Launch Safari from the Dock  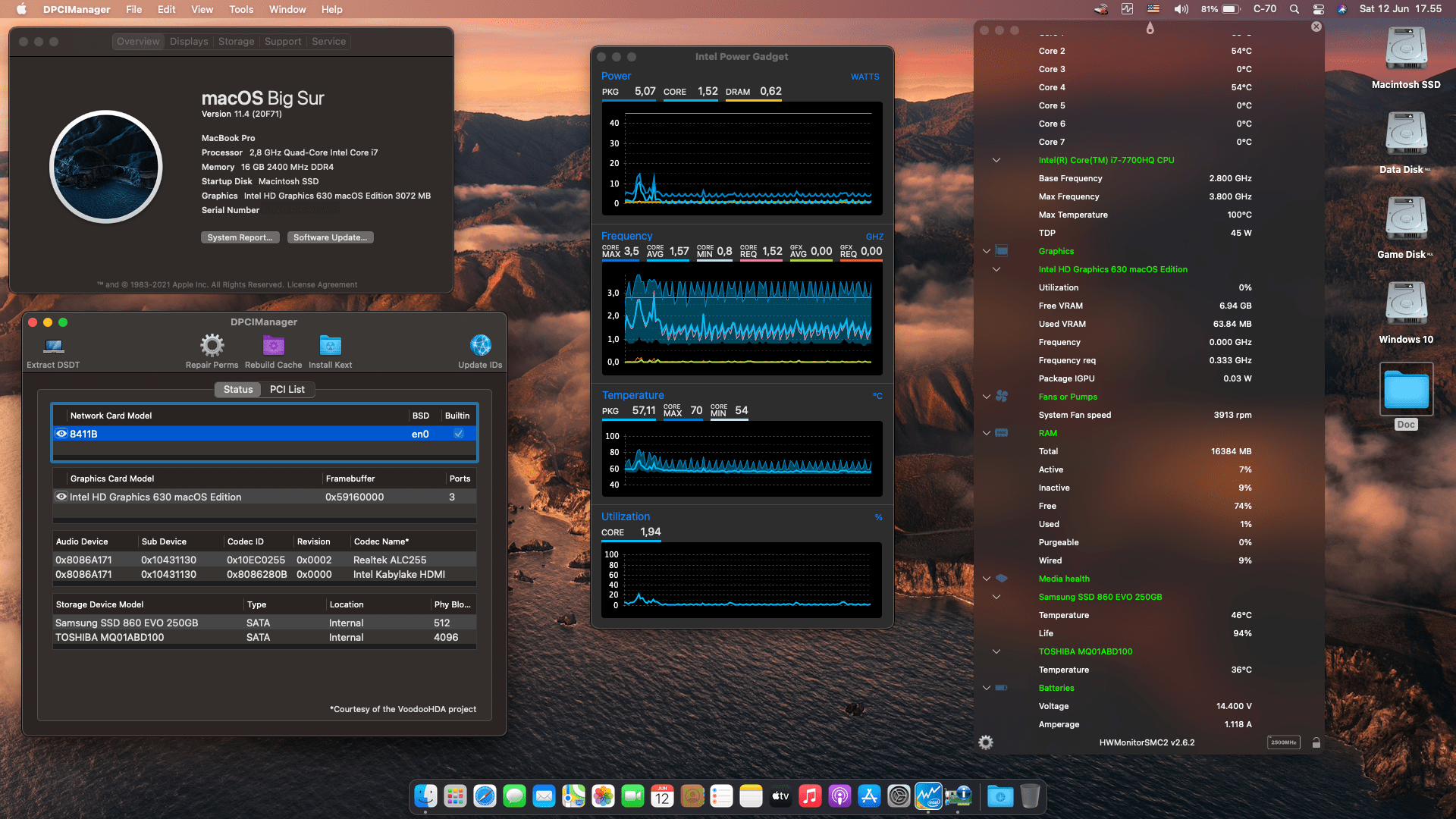coord(485,796)
